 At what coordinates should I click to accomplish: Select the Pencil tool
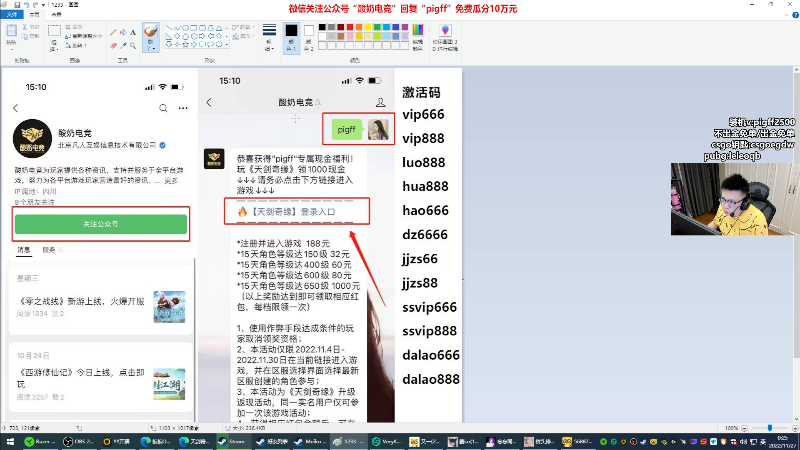(113, 32)
